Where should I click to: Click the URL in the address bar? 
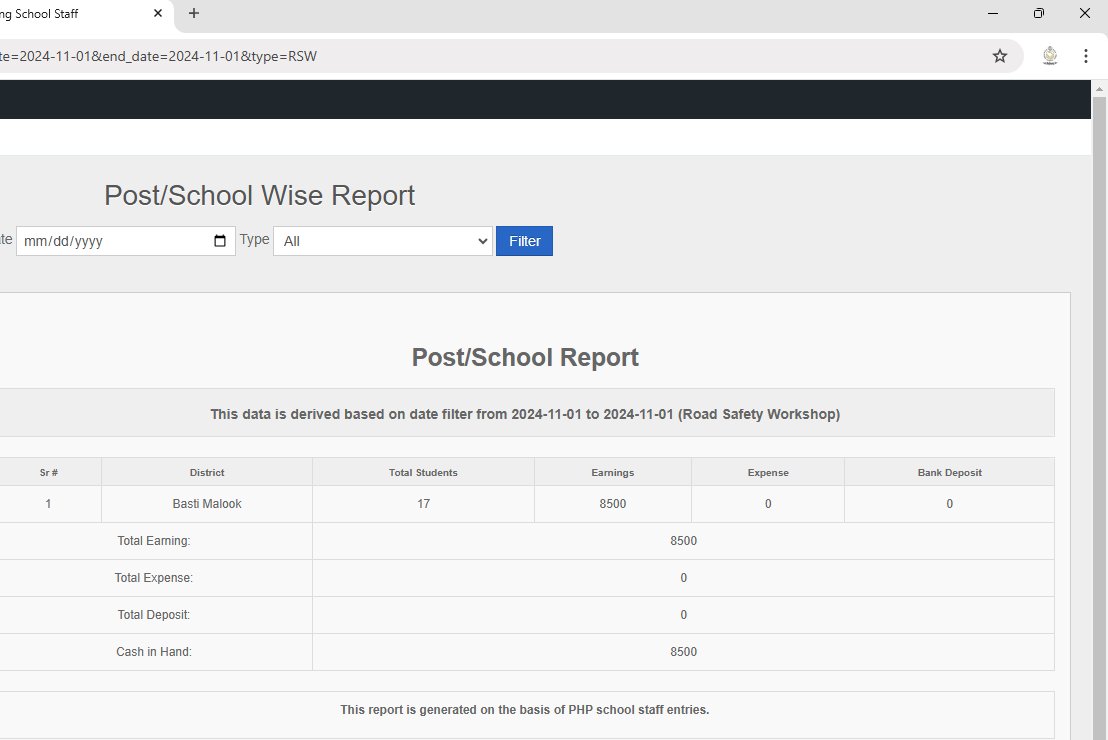coord(400,56)
